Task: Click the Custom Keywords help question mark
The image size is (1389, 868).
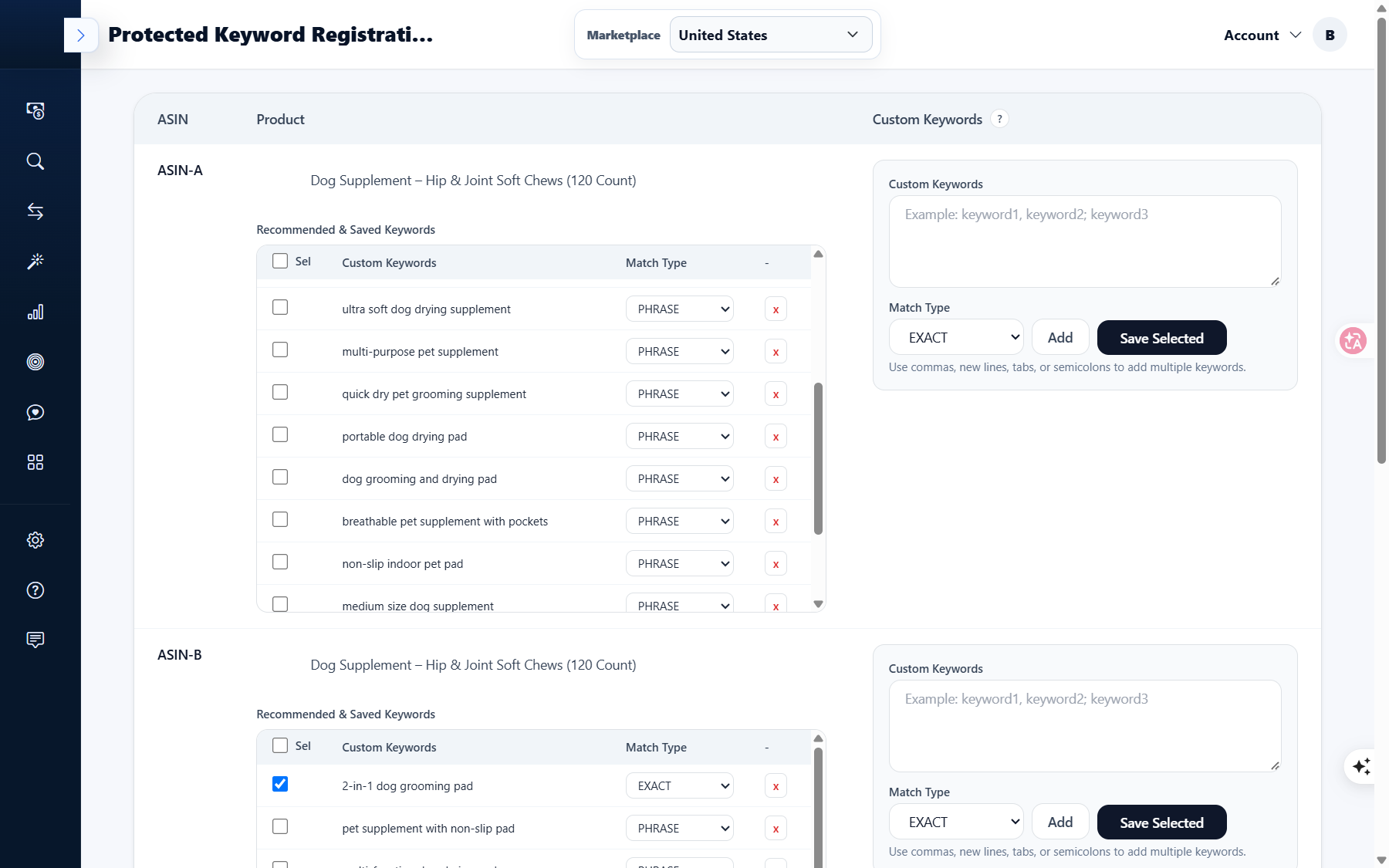Action: point(999,119)
